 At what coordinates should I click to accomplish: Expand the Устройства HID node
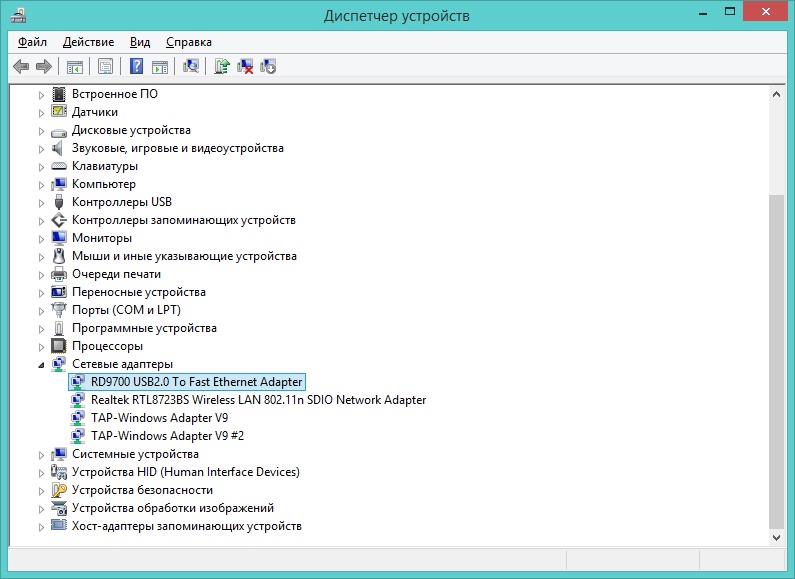[42, 473]
